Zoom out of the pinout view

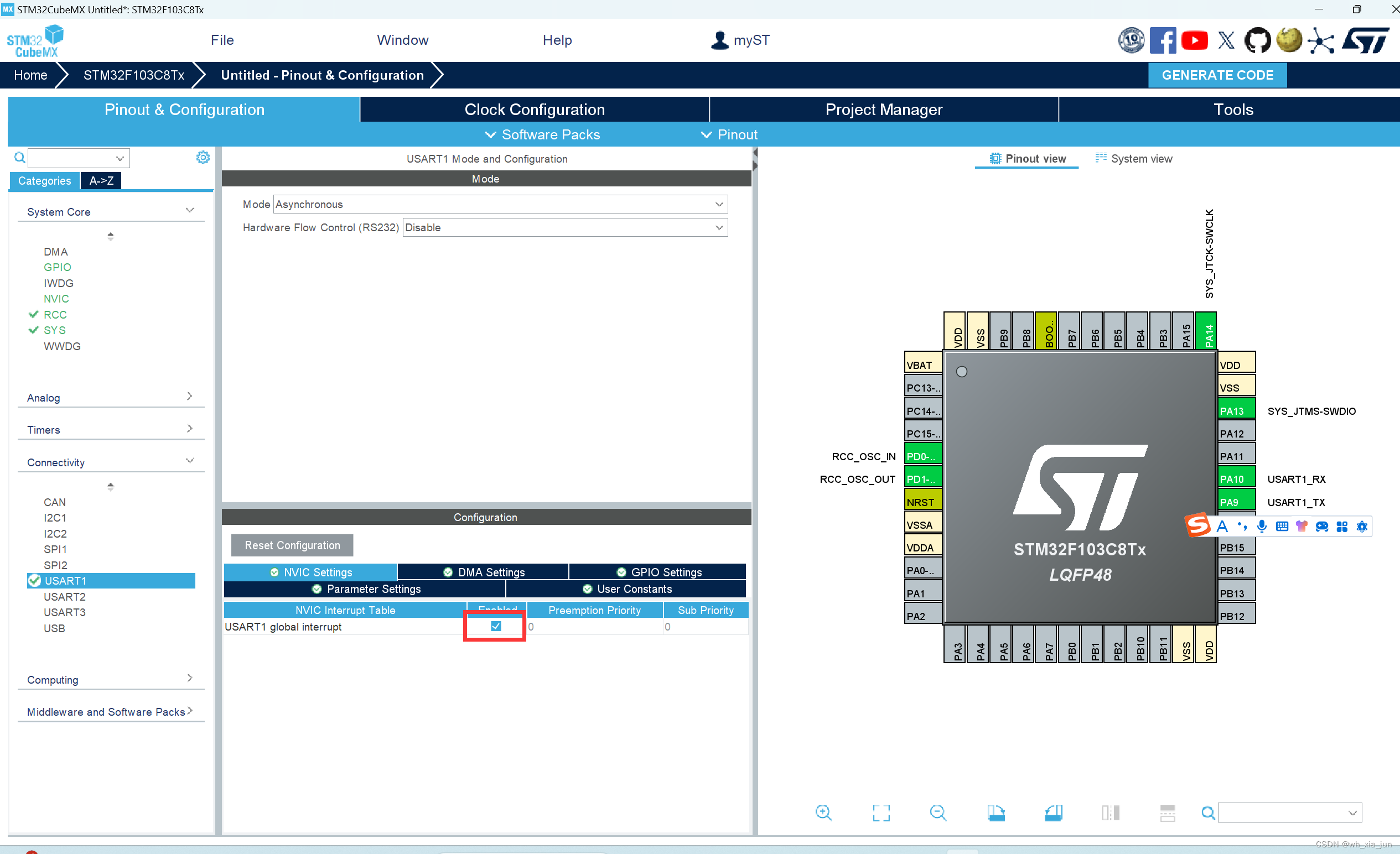pos(938,813)
